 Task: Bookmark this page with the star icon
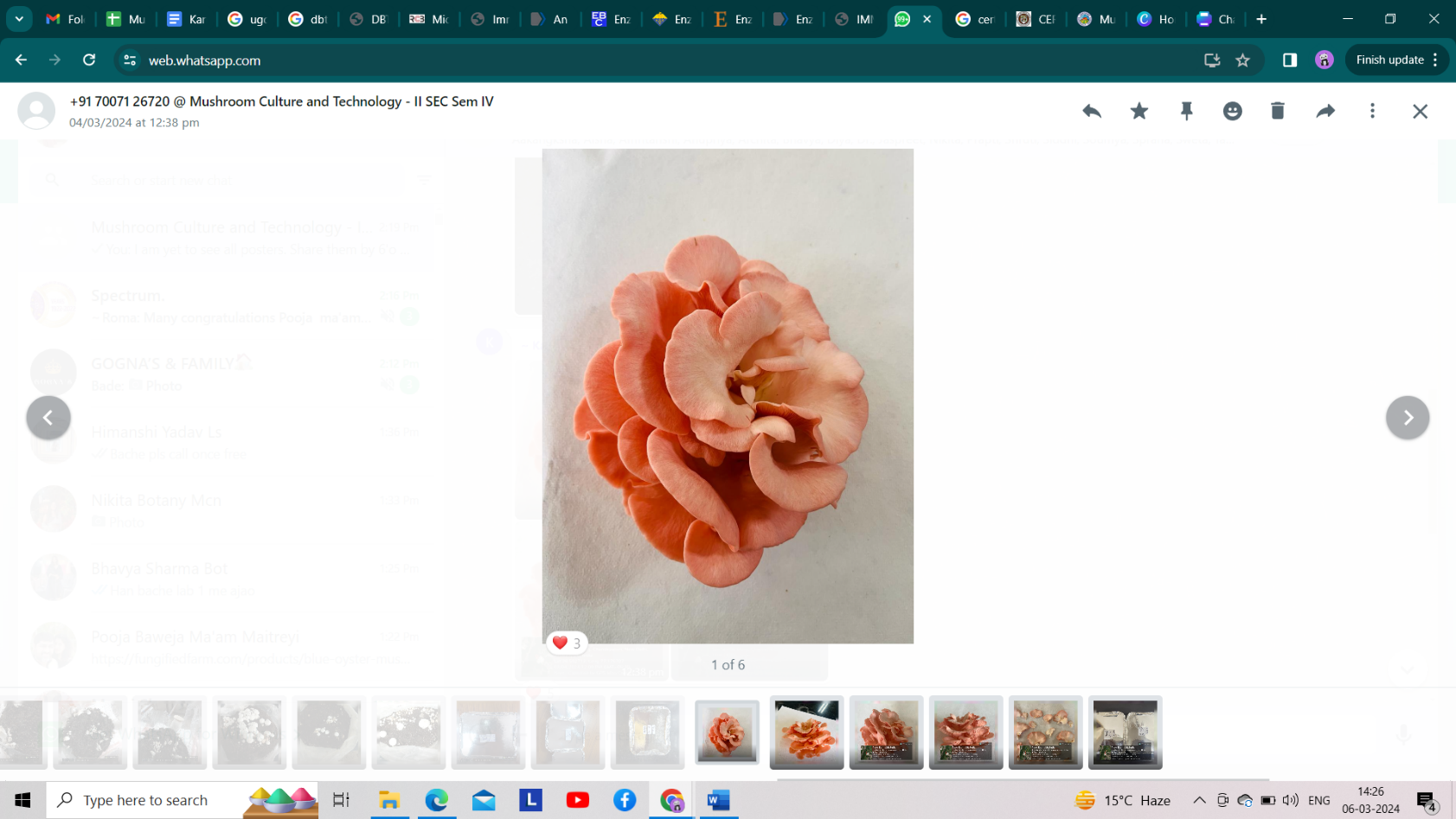pyautogui.click(x=1243, y=60)
